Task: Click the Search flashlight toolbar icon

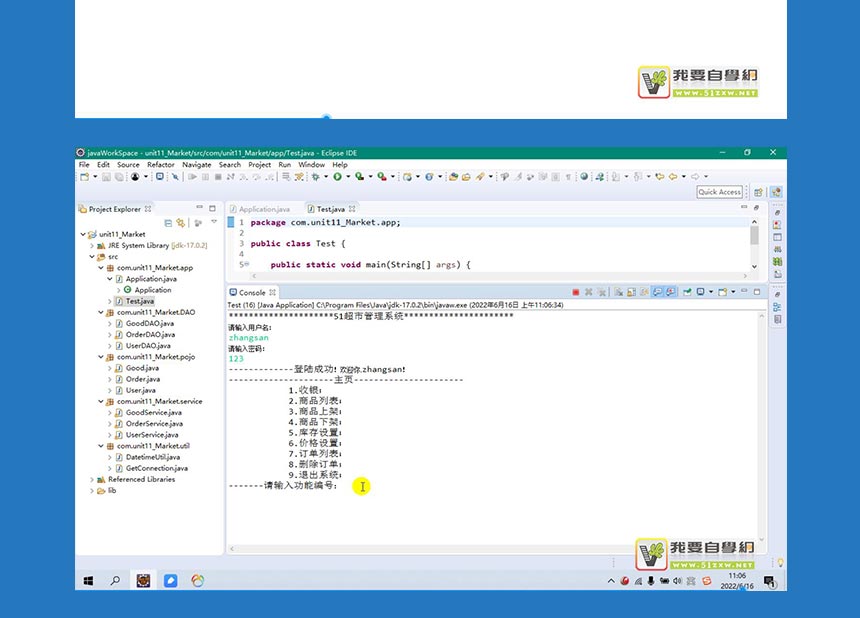Action: (x=480, y=177)
